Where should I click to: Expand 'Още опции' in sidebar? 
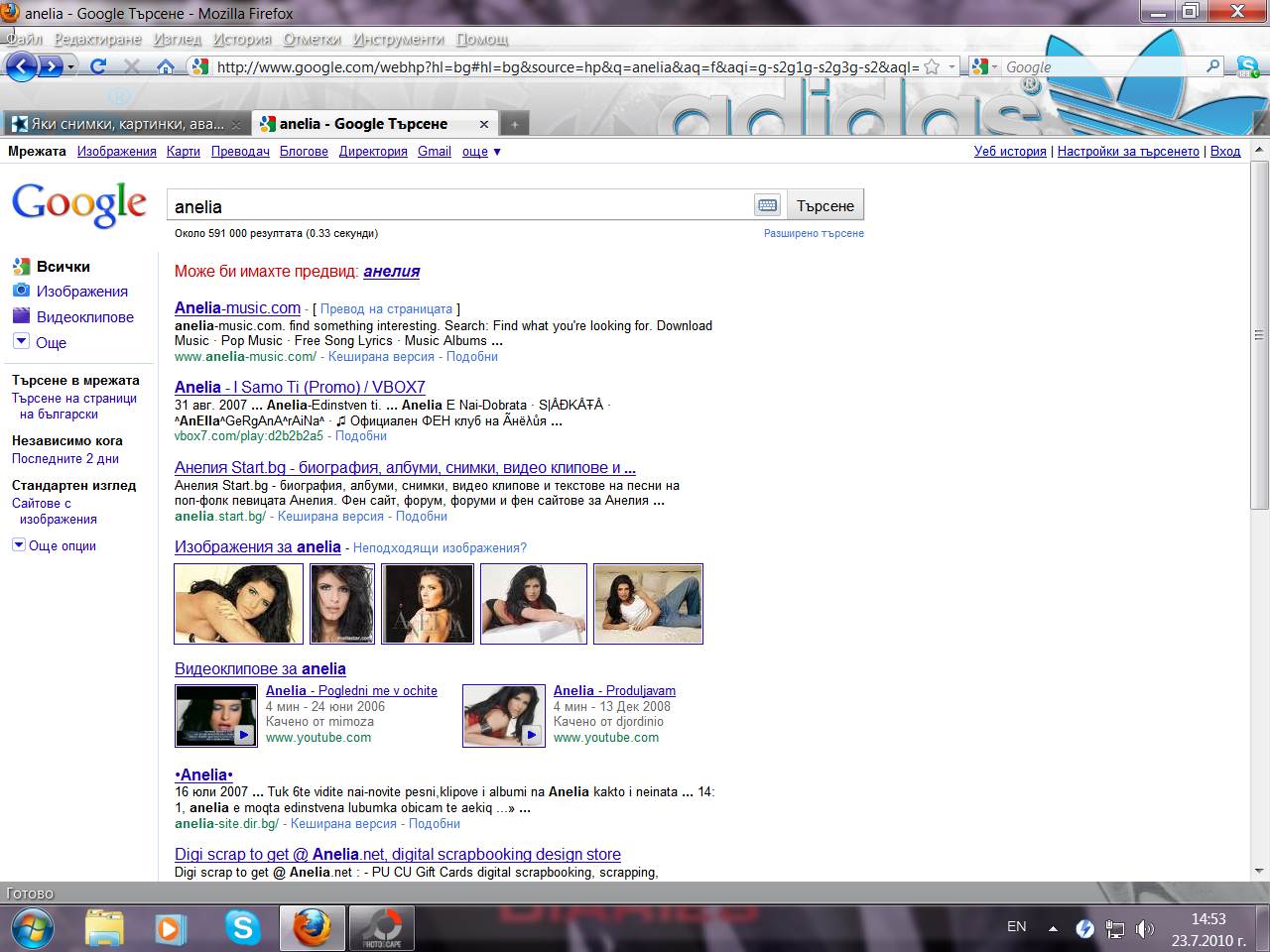pos(54,545)
